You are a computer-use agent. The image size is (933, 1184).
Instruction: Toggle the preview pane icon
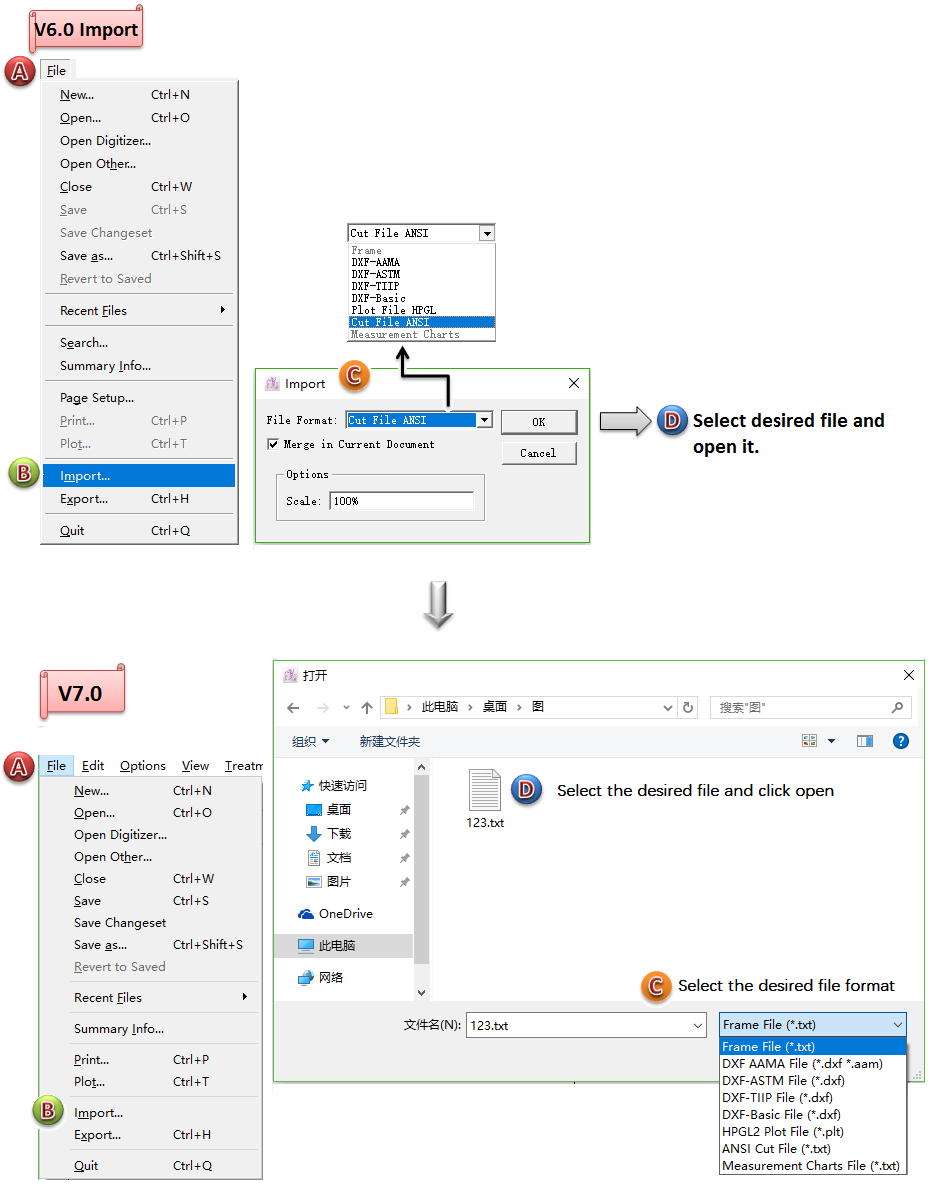[864, 741]
